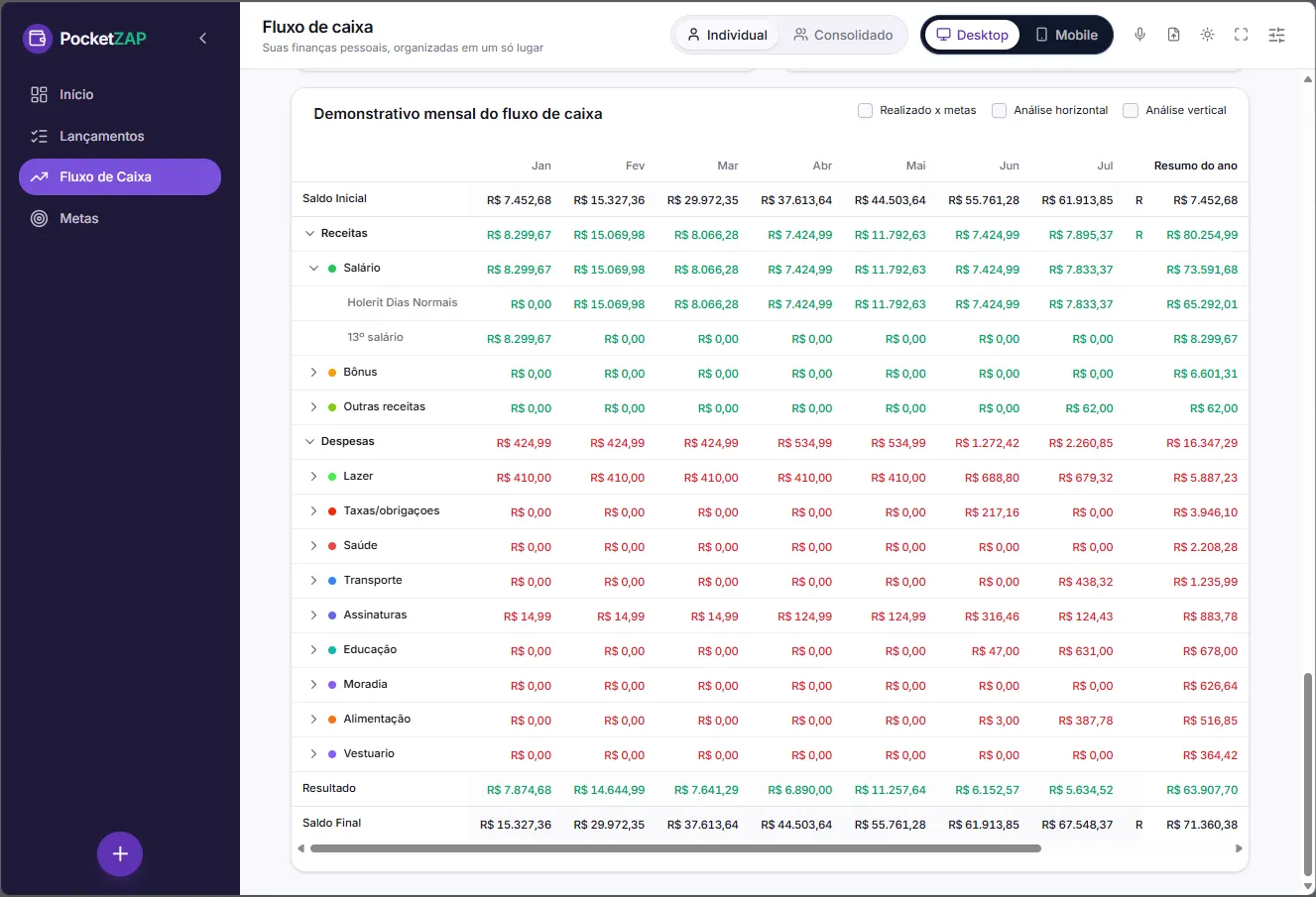The image size is (1316, 897).
Task: Open Início in the sidebar
Action: 120,94
